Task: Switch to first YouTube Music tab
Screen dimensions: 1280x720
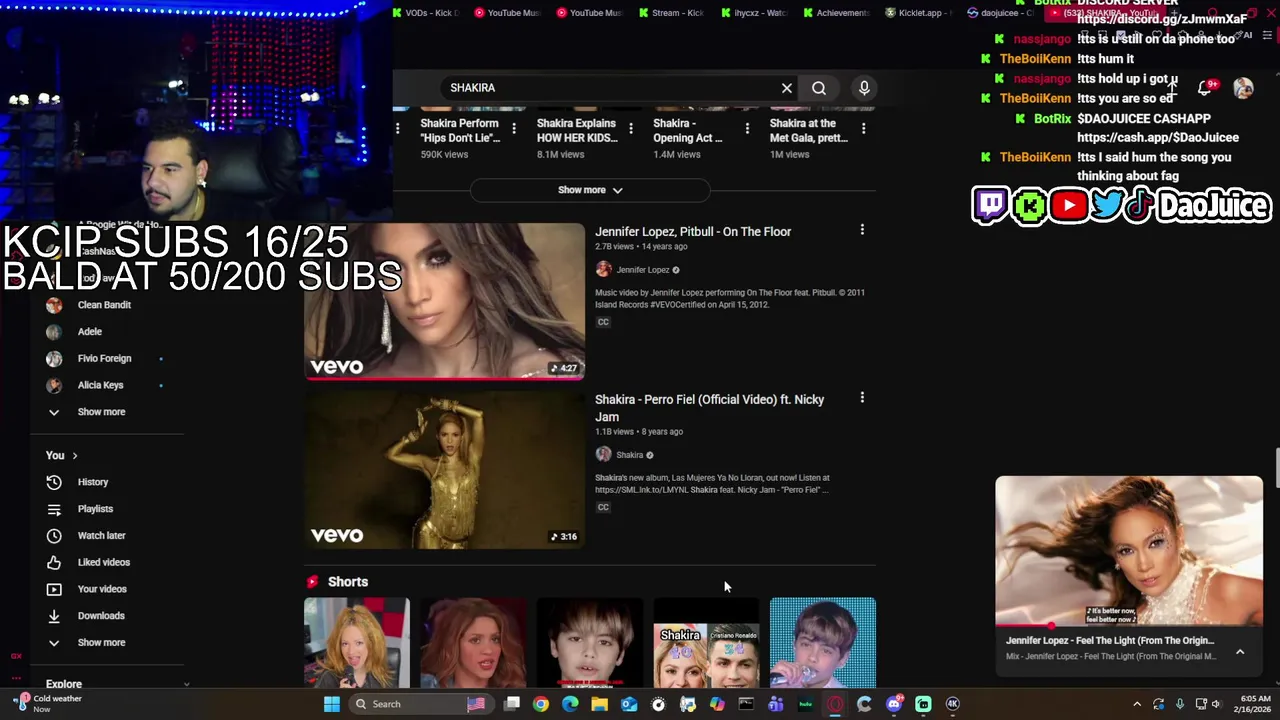Action: 507,13
